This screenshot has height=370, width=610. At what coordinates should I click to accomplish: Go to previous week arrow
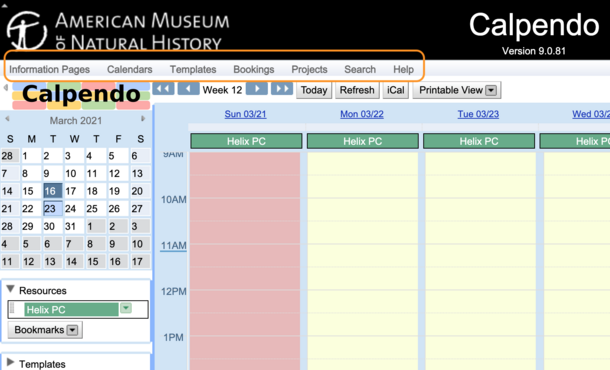[188, 89]
